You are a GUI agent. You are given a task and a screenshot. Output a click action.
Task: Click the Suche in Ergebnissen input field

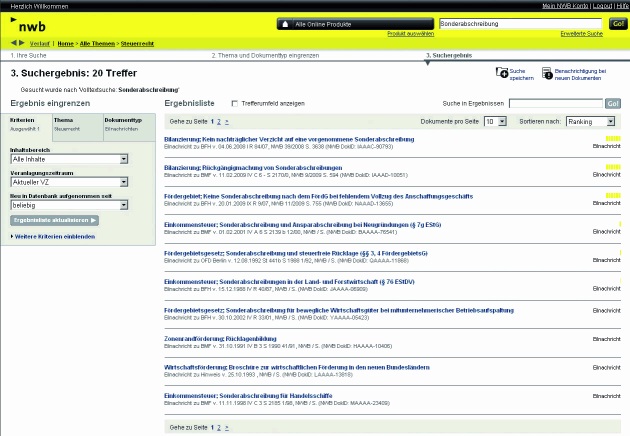point(555,103)
